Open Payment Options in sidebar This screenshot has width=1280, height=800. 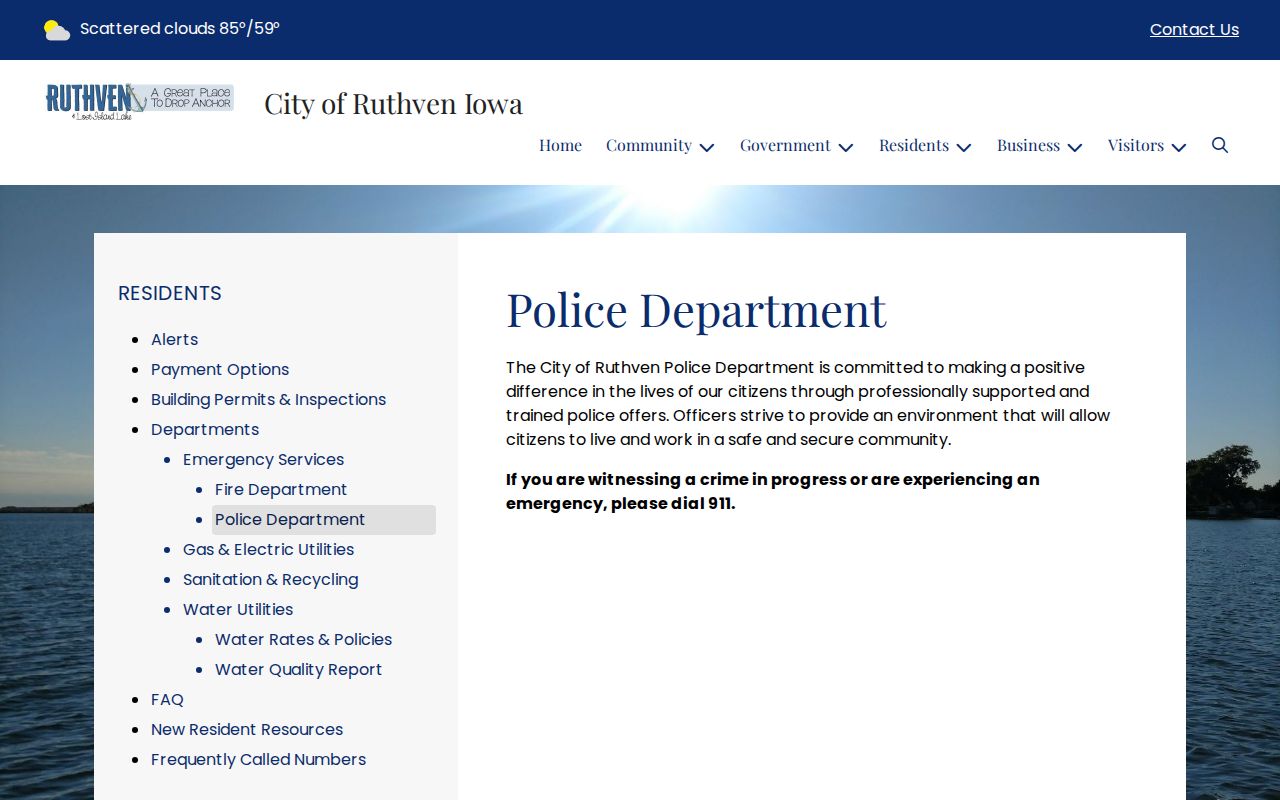coord(220,369)
